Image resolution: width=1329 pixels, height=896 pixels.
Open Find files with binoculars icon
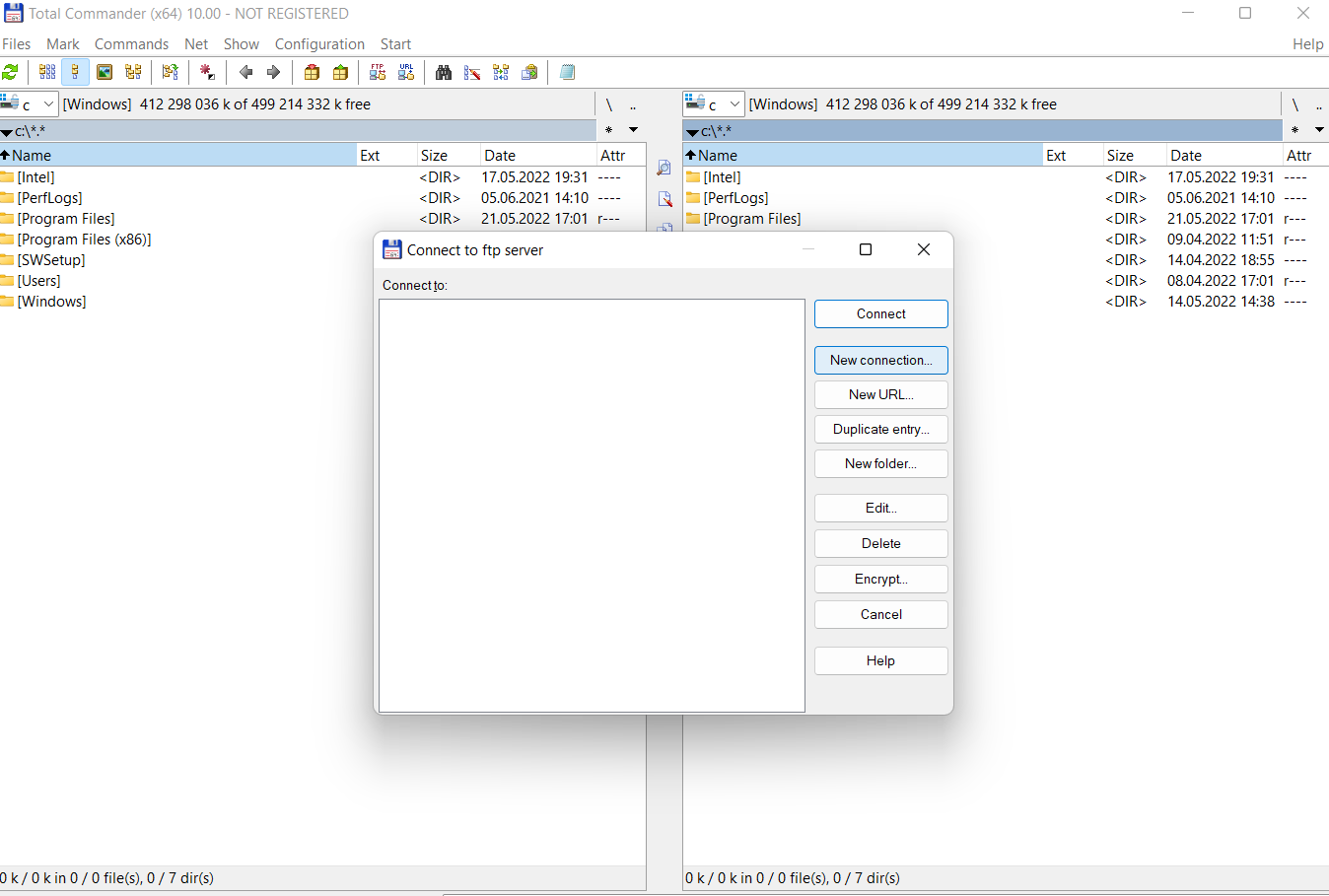(x=444, y=72)
